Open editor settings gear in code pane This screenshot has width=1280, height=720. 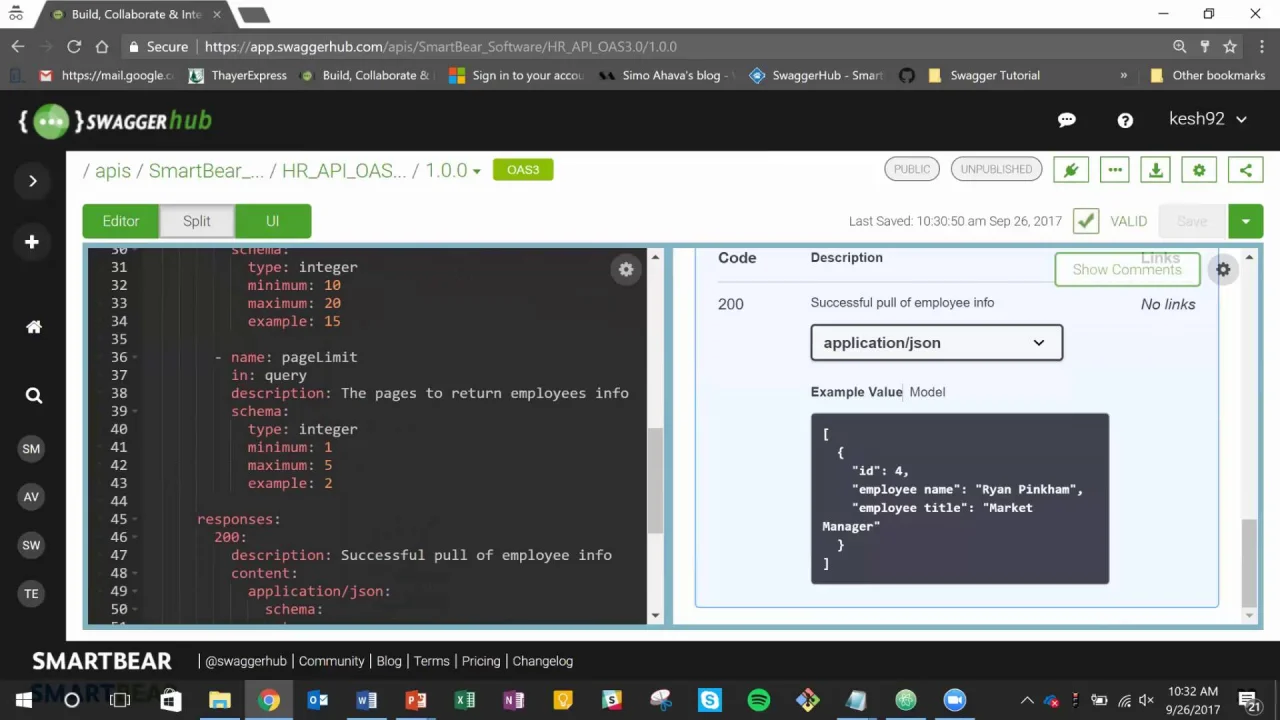[626, 269]
